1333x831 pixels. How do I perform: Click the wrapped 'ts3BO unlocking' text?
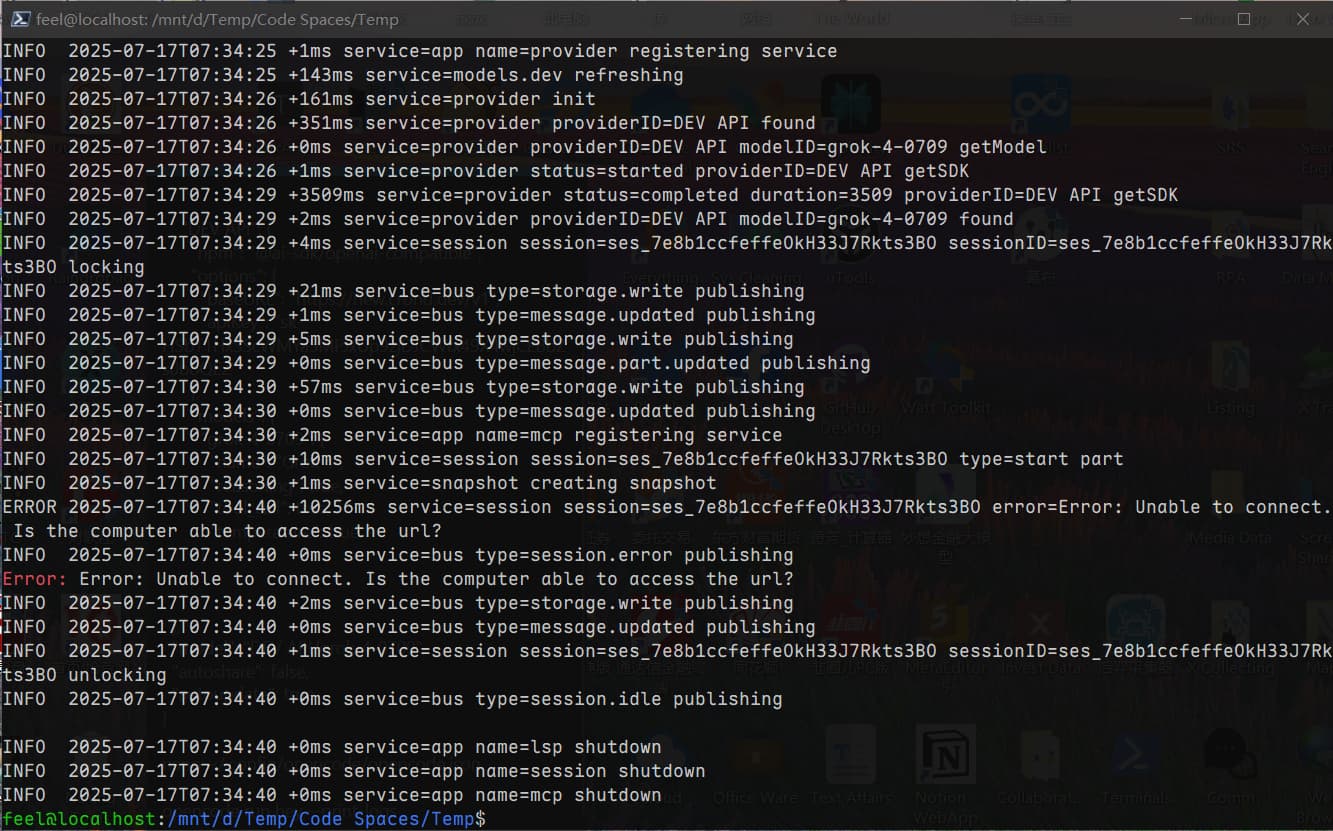click(x=84, y=675)
